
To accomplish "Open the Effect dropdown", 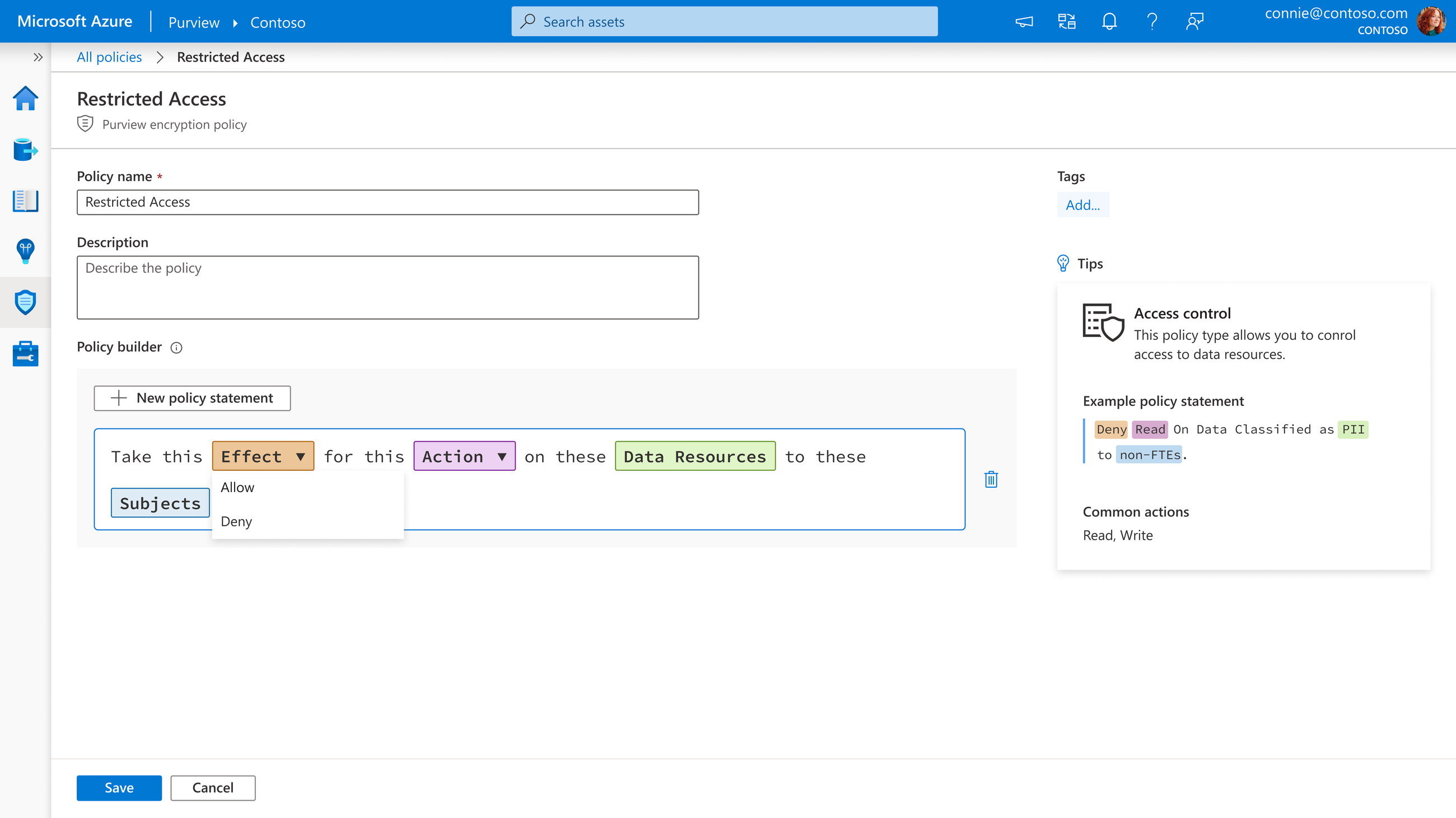I will click(x=263, y=456).
